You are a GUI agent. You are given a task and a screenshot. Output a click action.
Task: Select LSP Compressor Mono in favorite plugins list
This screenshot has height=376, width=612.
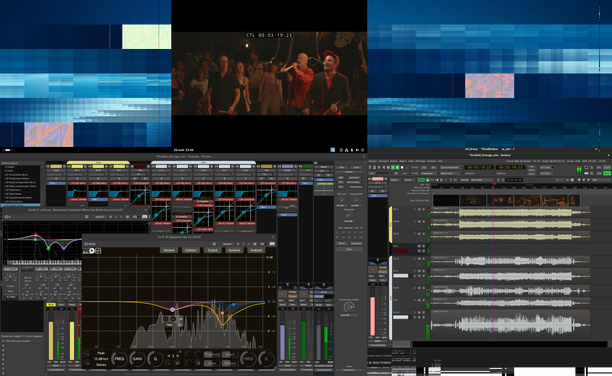pyautogui.click(x=16, y=175)
